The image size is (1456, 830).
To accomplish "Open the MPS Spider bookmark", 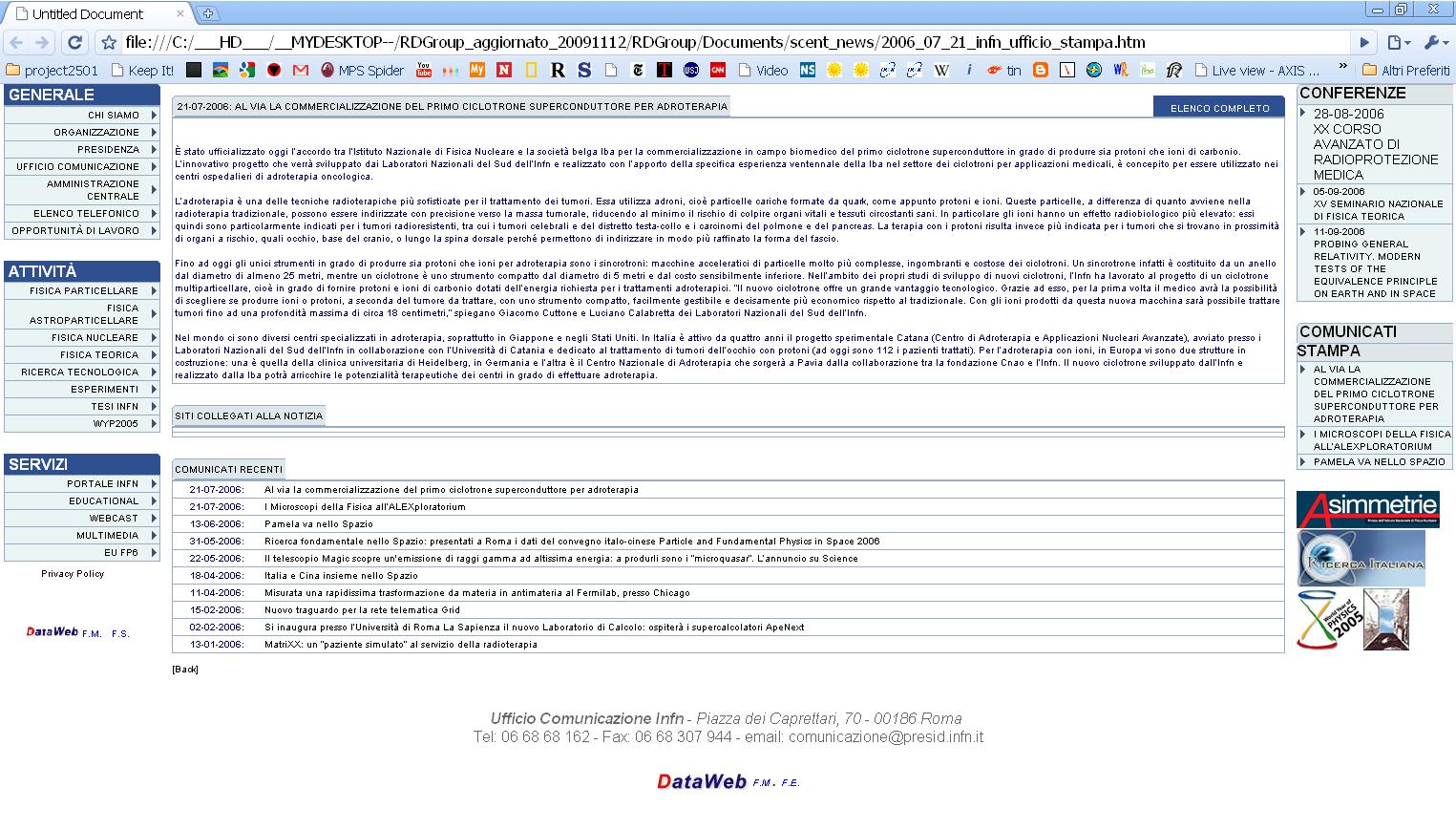I will (x=362, y=70).
